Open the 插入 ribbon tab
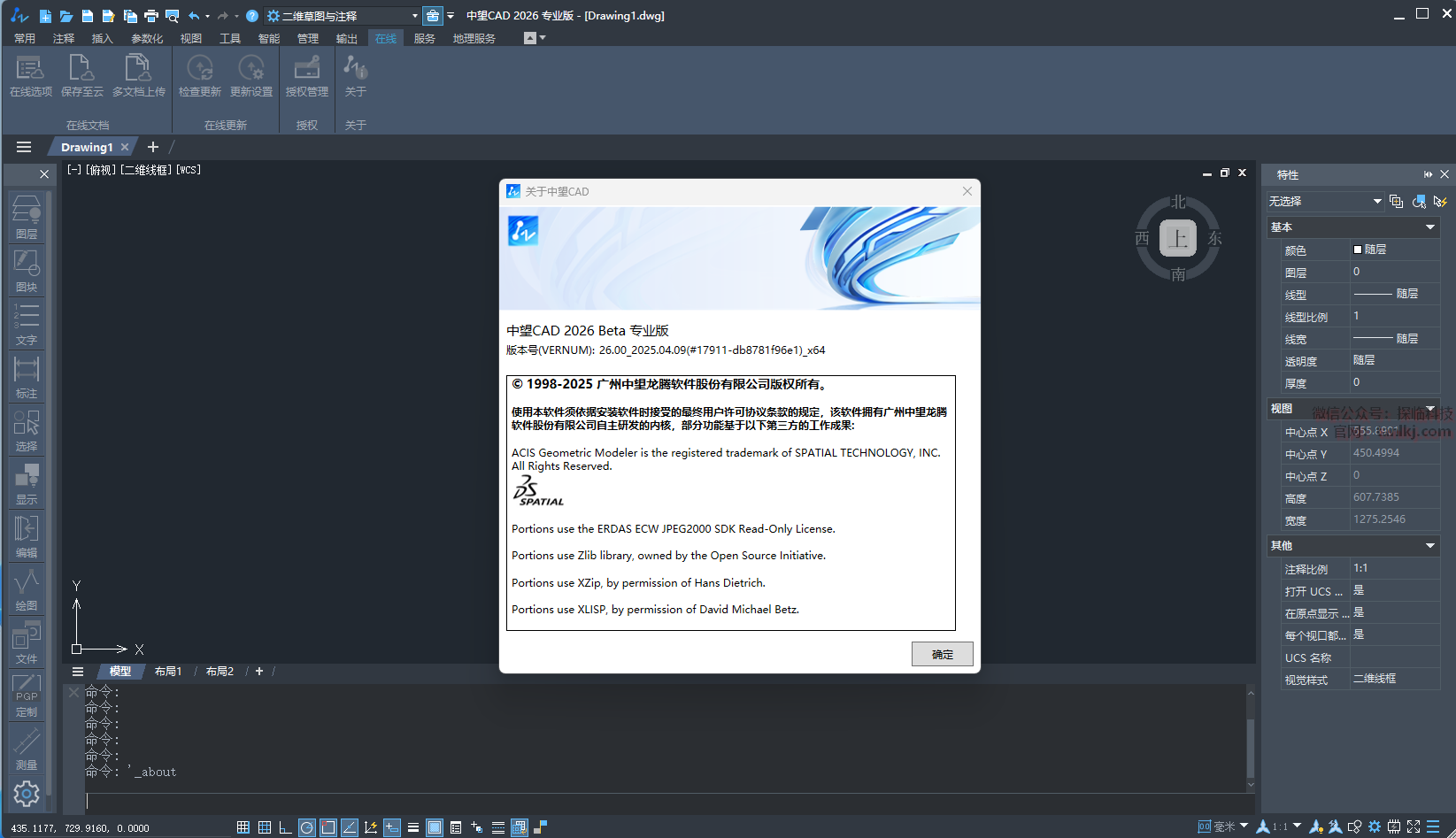 103,39
